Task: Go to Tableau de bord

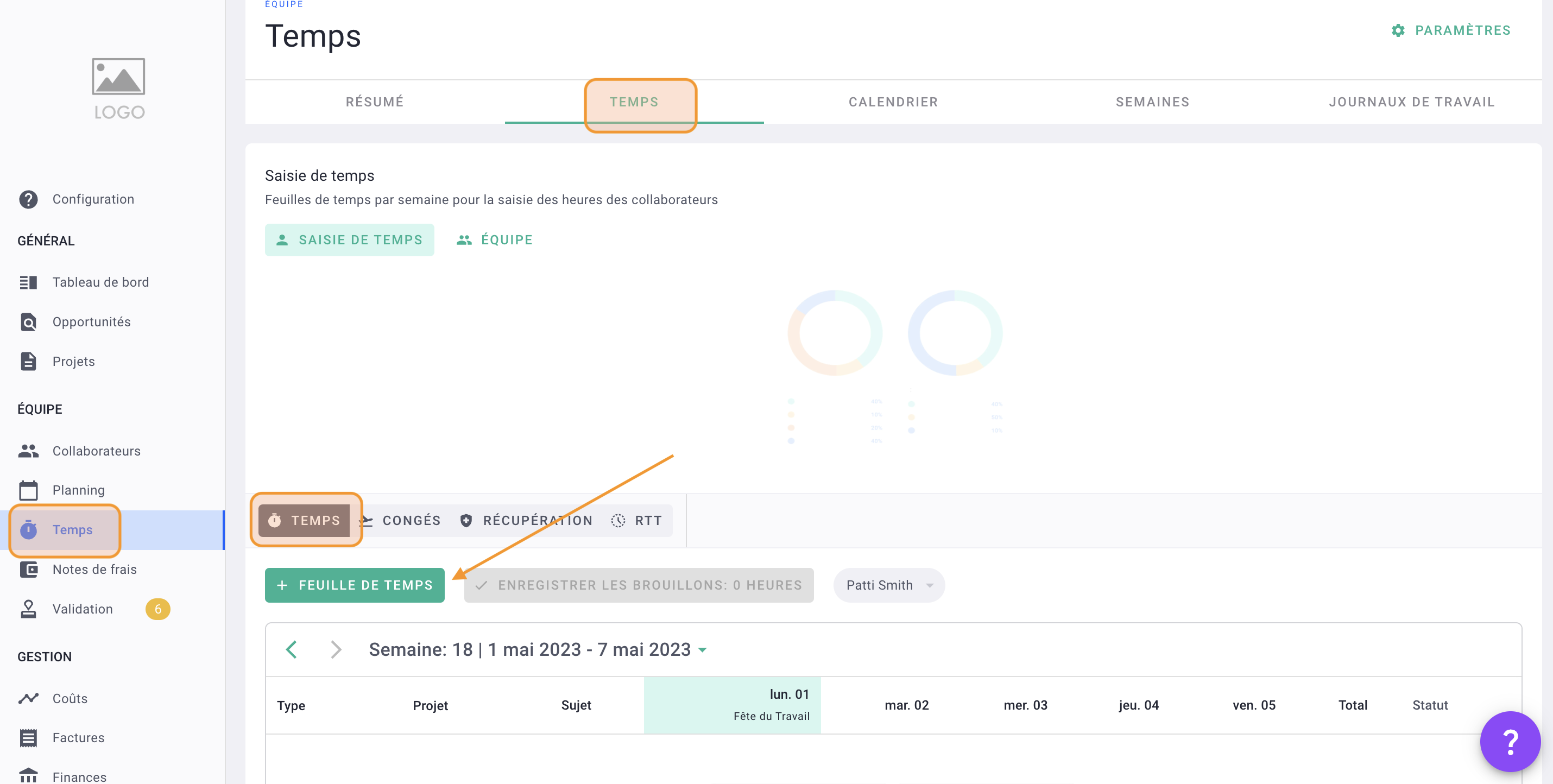Action: (100, 282)
